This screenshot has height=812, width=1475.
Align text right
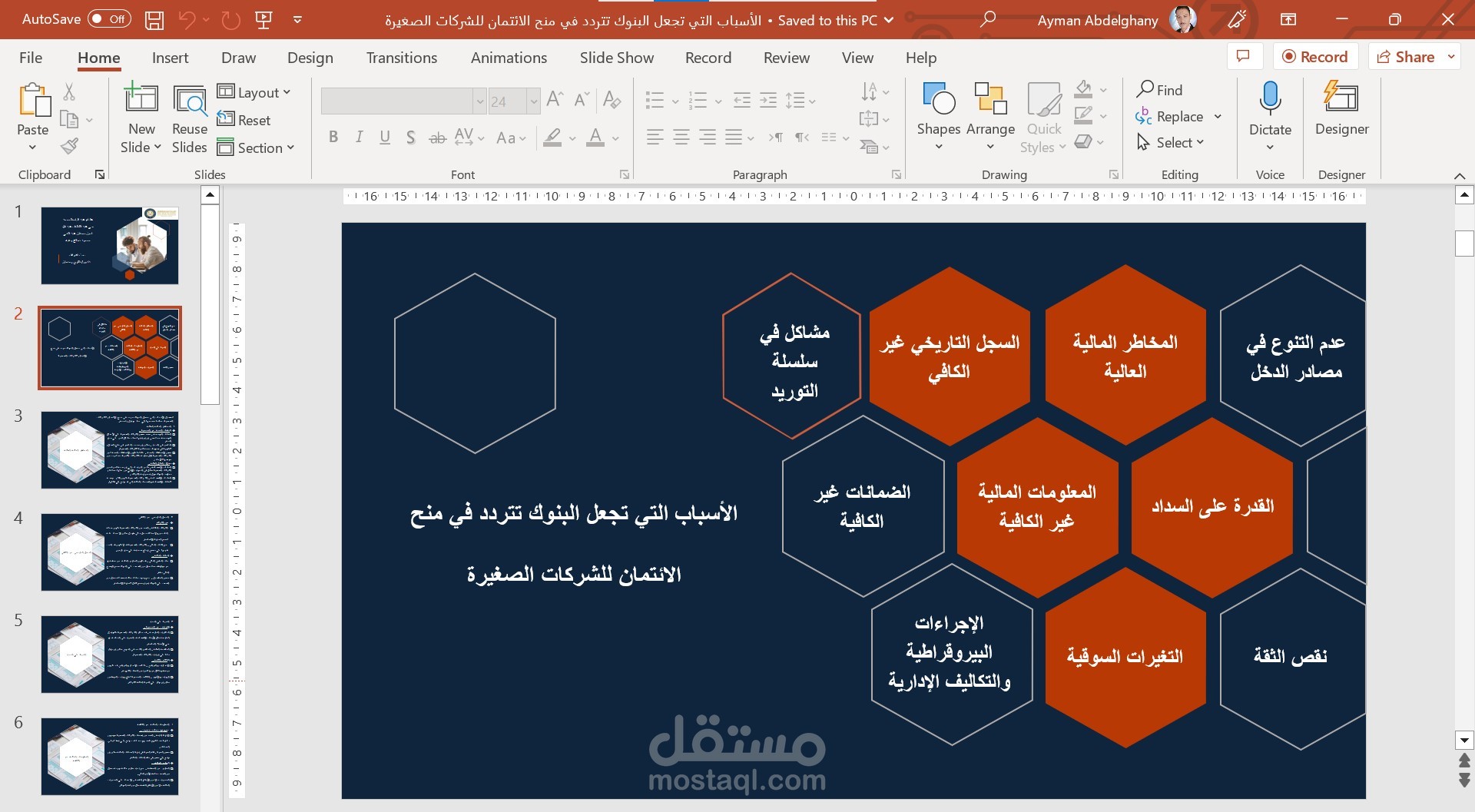point(707,138)
